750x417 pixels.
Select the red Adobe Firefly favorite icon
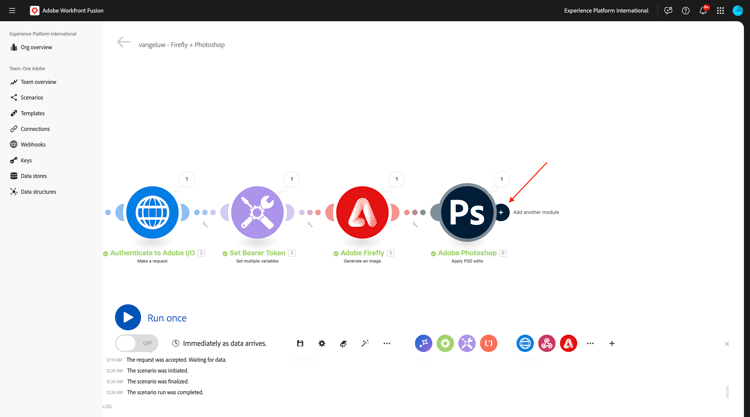point(568,343)
